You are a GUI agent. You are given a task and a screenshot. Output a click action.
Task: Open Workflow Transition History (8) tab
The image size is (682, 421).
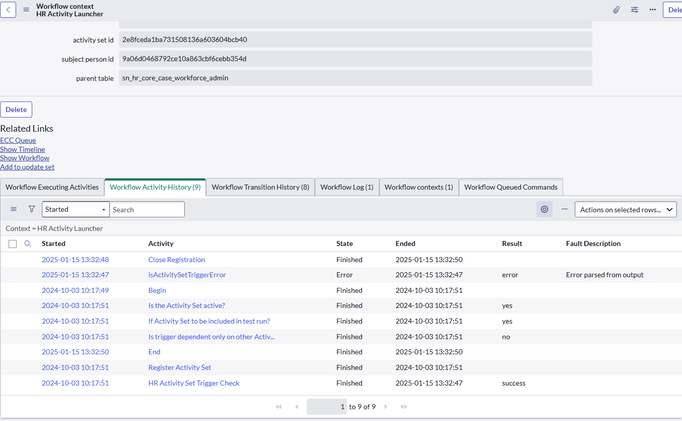(261, 187)
